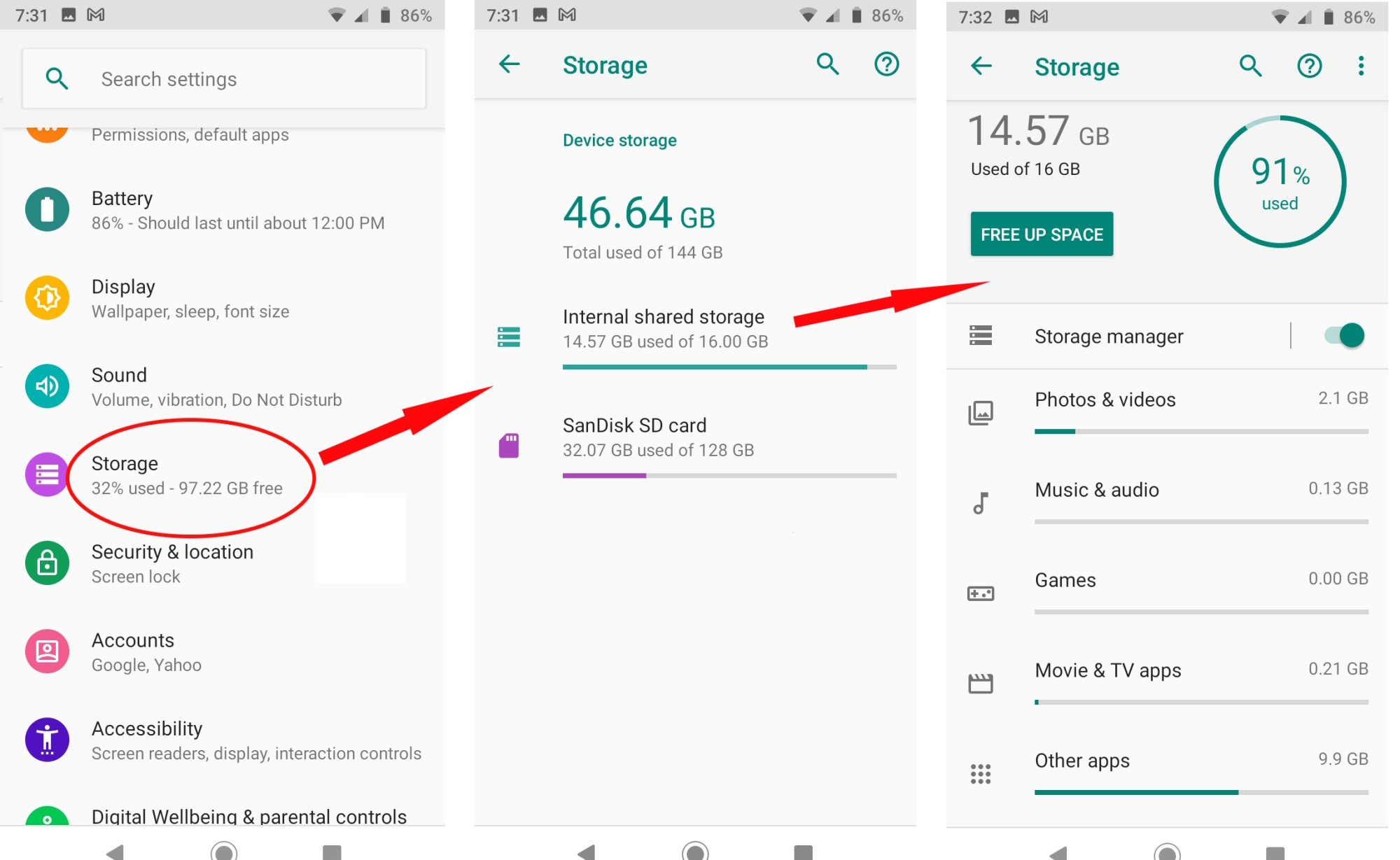The height and width of the screenshot is (860, 1400).
Task: Tap the SanDisk SD card icon
Action: click(x=509, y=445)
